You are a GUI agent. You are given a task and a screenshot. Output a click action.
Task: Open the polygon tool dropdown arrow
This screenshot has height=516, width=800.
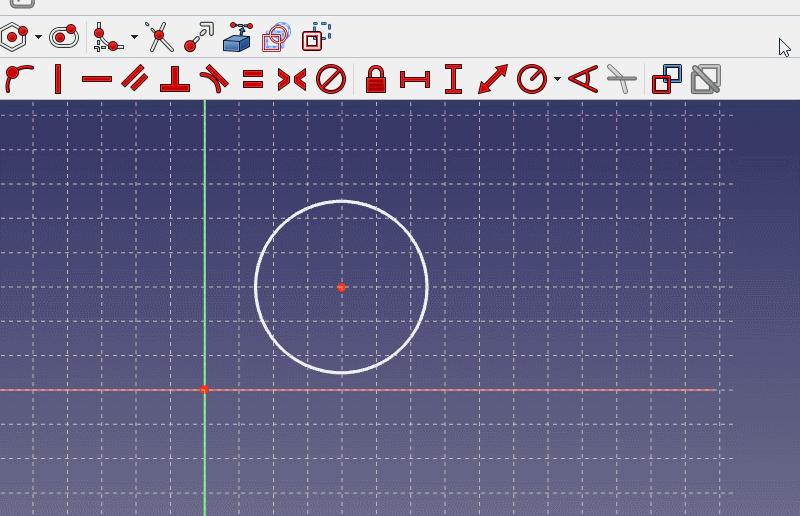click(38, 38)
